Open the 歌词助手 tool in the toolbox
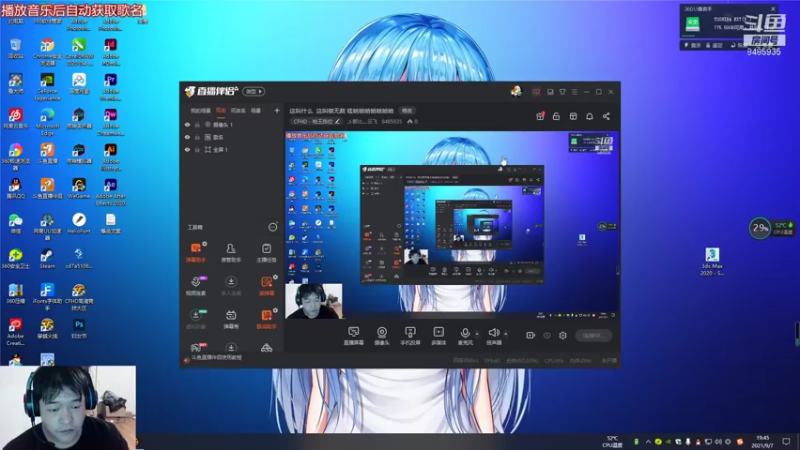The image size is (800, 450). pyautogui.click(x=266, y=319)
